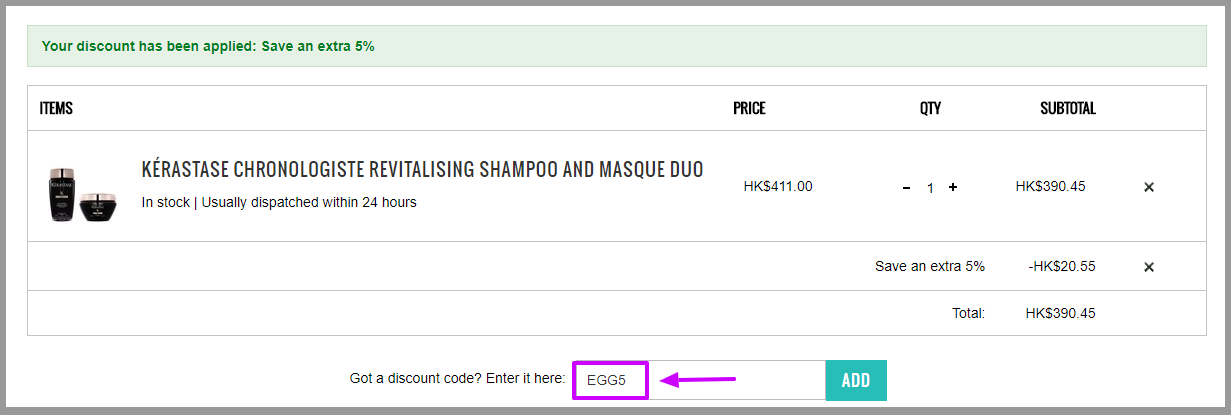This screenshot has height=415, width=1231.
Task: Click the HK$390.45 total amount
Action: click(1060, 313)
